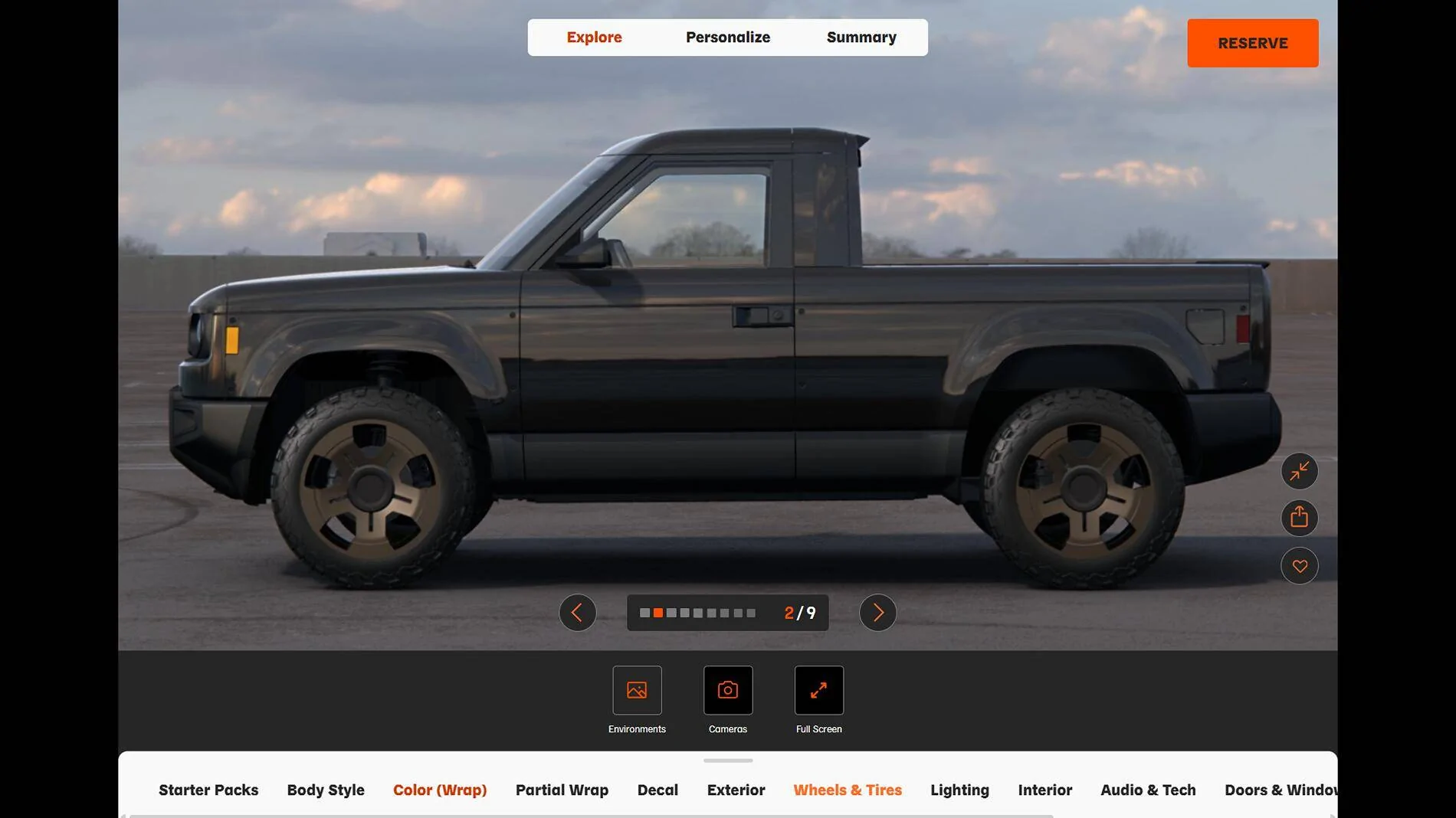Go to previous camera view arrow
This screenshot has width=1456, height=818.
578,613
